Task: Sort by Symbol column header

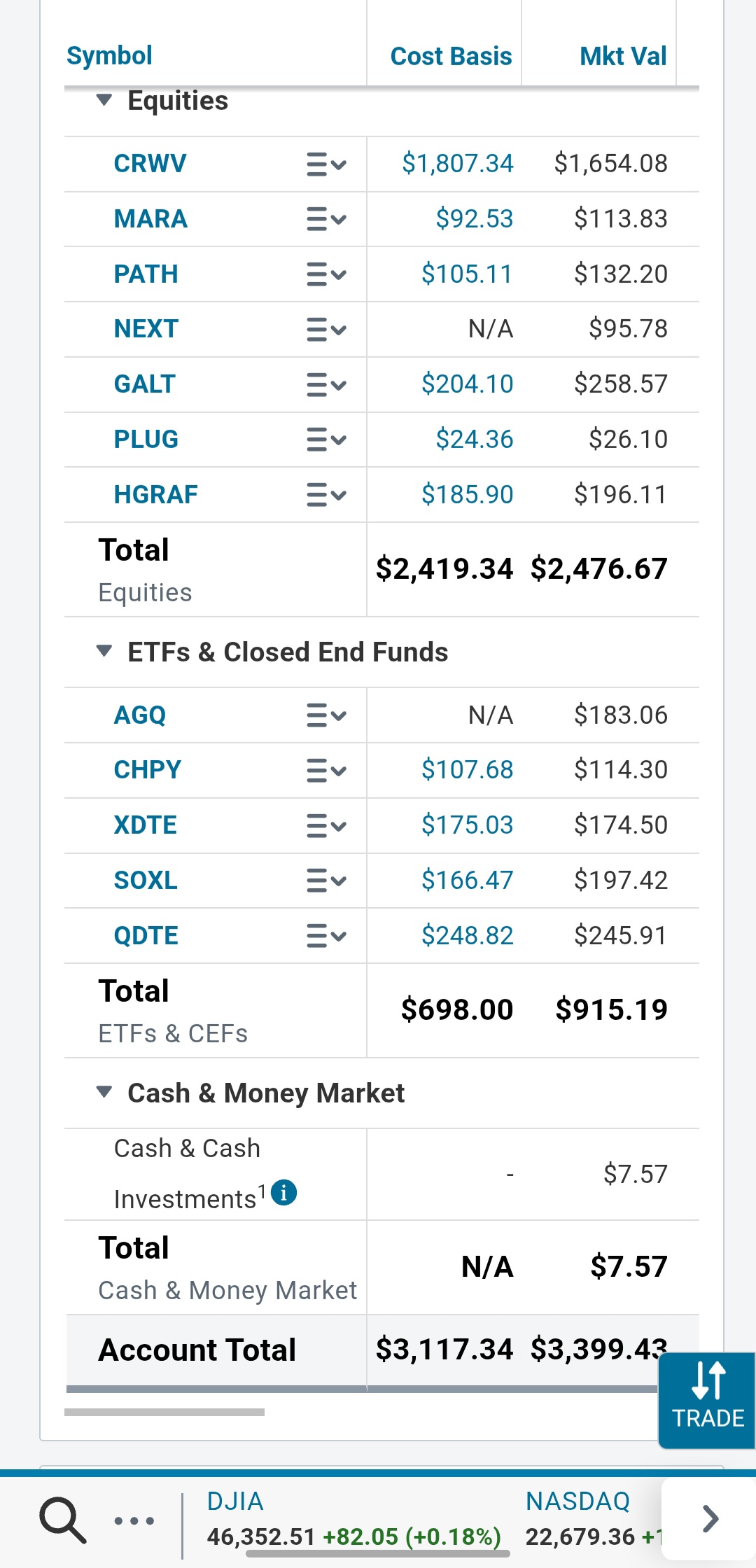Action: [109, 56]
